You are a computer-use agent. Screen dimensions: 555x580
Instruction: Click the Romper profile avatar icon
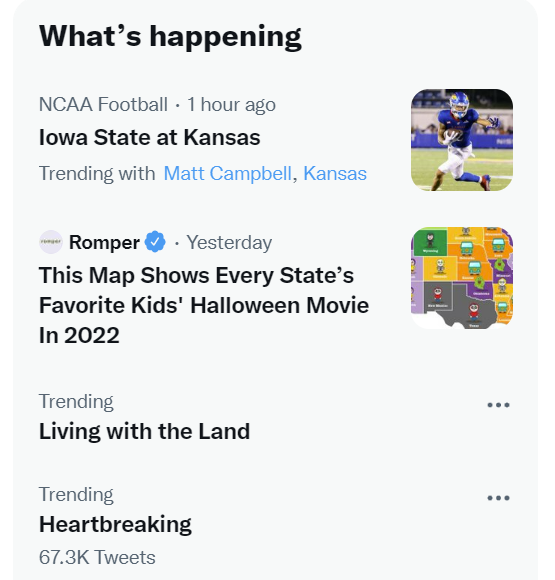tap(51, 242)
